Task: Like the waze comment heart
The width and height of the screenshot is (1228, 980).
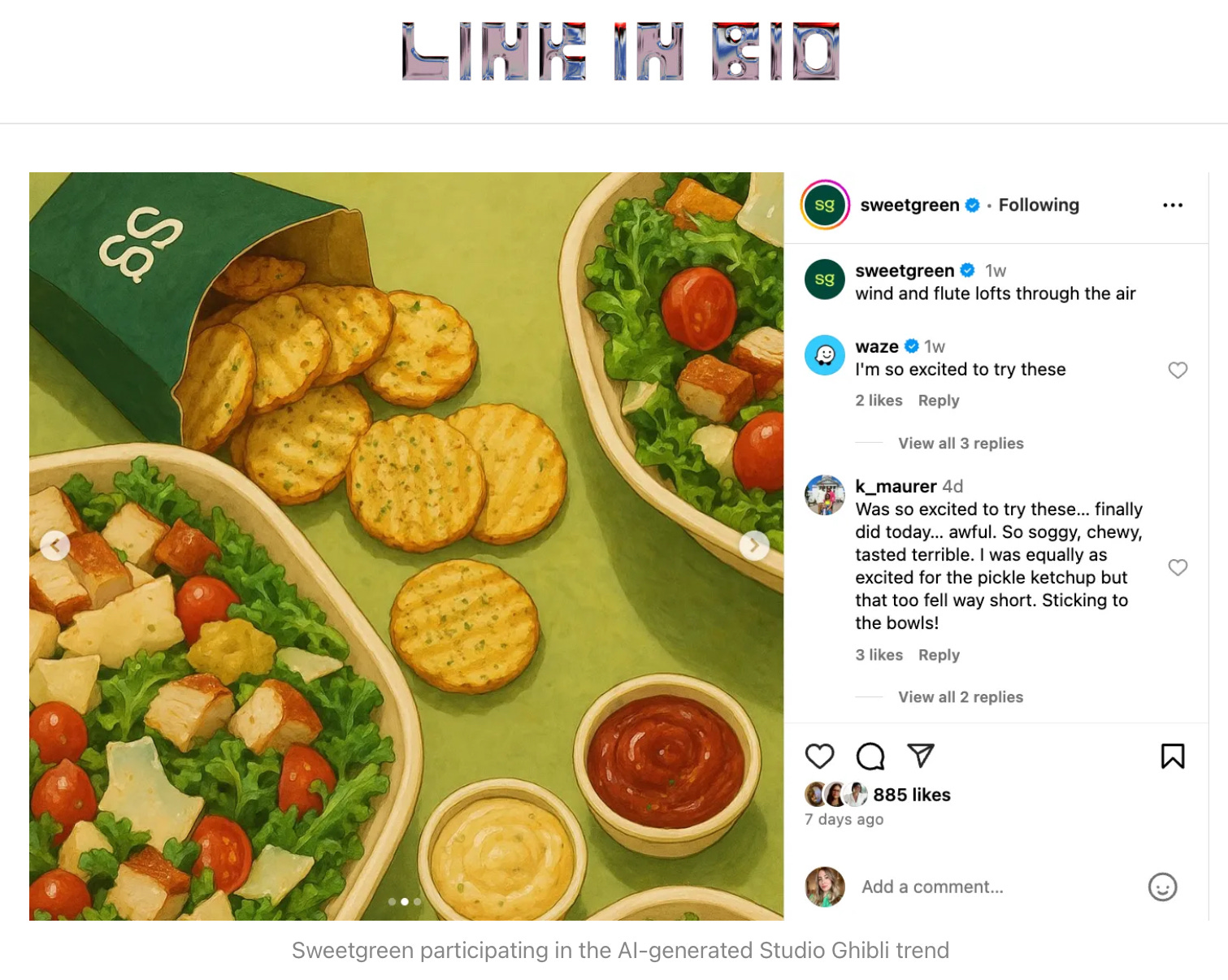Action: 1178,371
